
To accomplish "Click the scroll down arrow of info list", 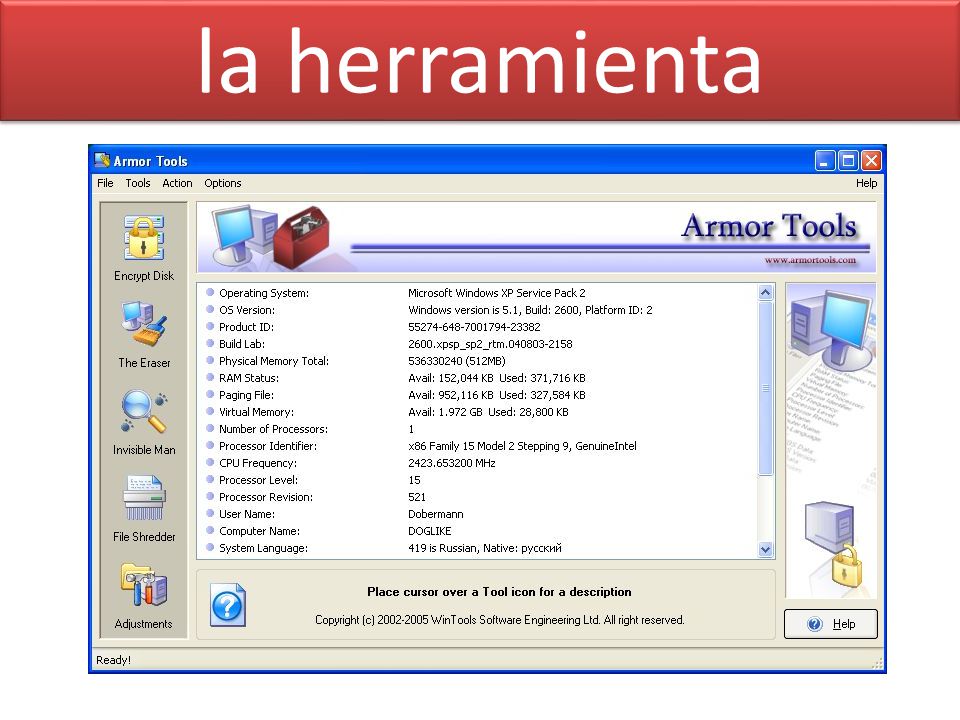I will click(x=765, y=549).
